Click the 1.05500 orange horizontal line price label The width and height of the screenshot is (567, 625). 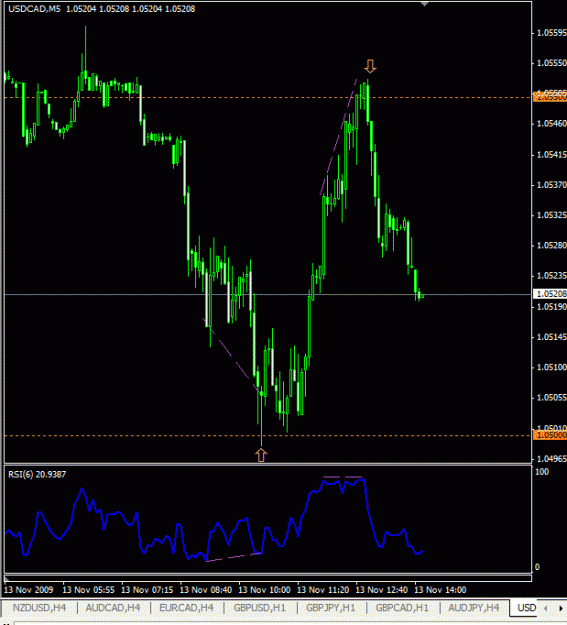(x=549, y=96)
